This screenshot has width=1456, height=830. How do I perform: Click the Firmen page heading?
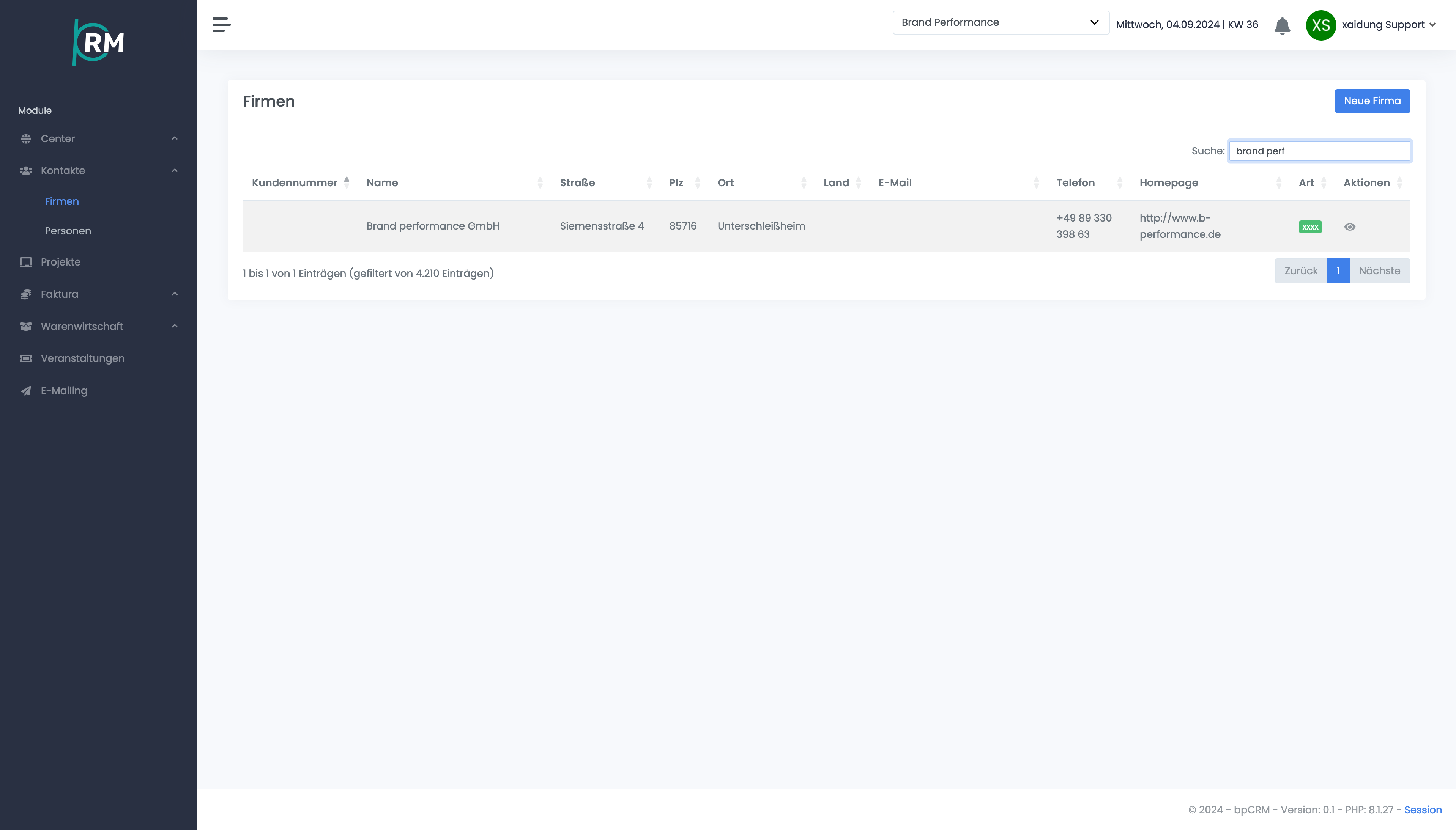click(x=269, y=101)
